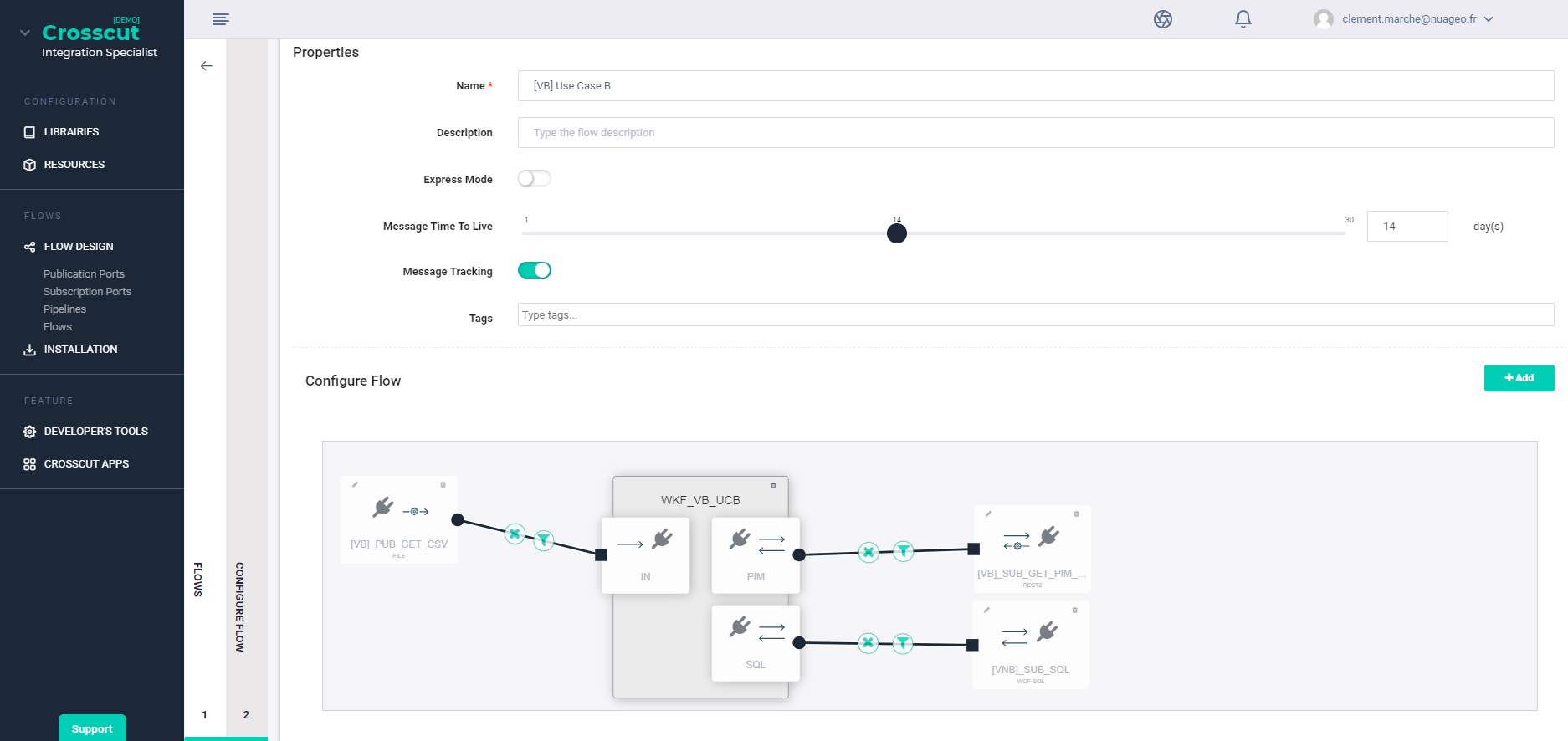The width and height of the screenshot is (1568, 741).
Task: Remove the link from PIM to SUB_GET_PIM
Action: pyautogui.click(x=869, y=552)
